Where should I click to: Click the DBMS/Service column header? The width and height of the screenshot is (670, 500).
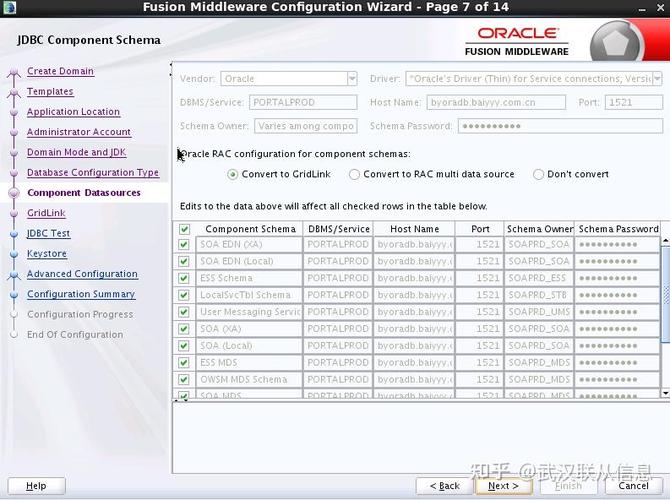338,229
